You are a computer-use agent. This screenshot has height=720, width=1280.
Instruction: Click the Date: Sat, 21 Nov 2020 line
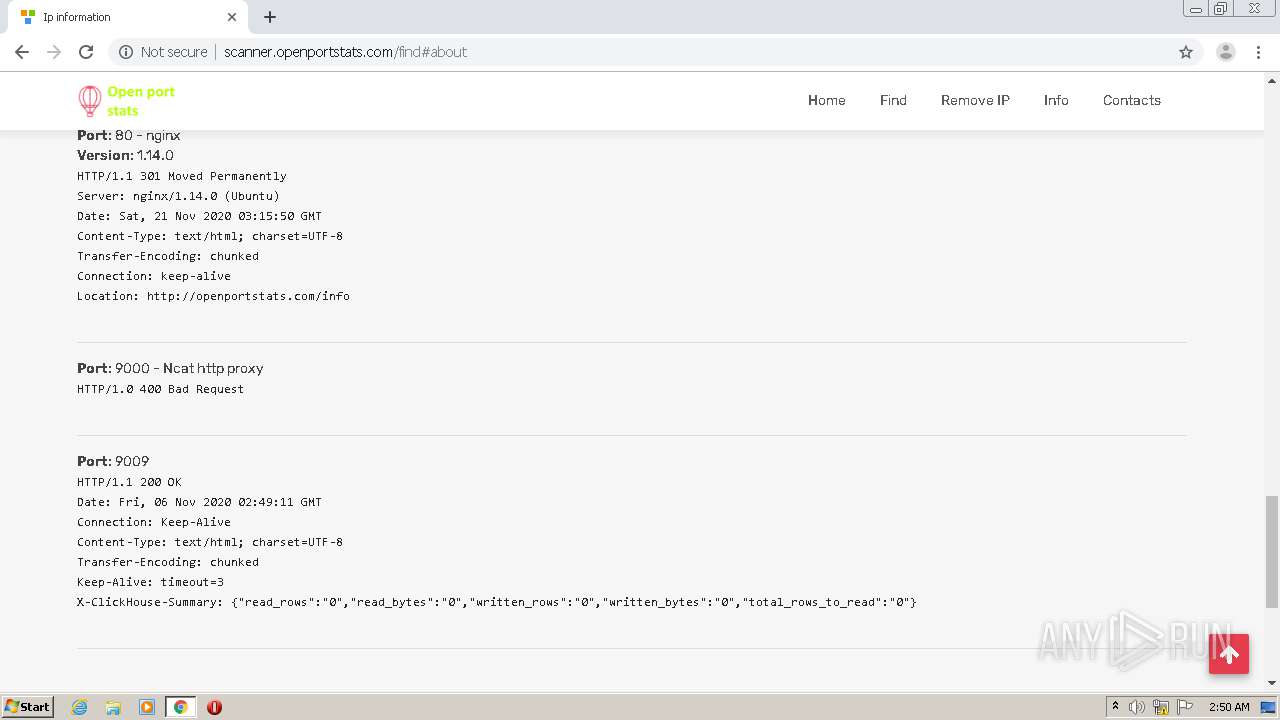click(x=199, y=216)
